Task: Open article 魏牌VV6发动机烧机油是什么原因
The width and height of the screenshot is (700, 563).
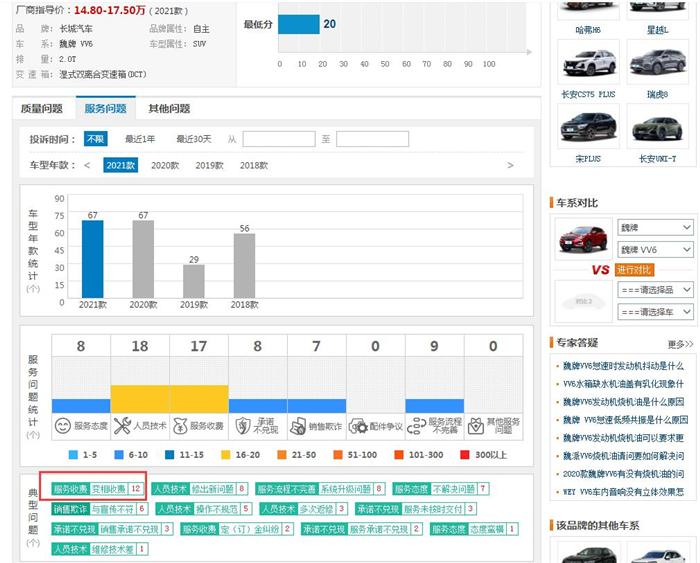Action: pyautogui.click(x=623, y=402)
